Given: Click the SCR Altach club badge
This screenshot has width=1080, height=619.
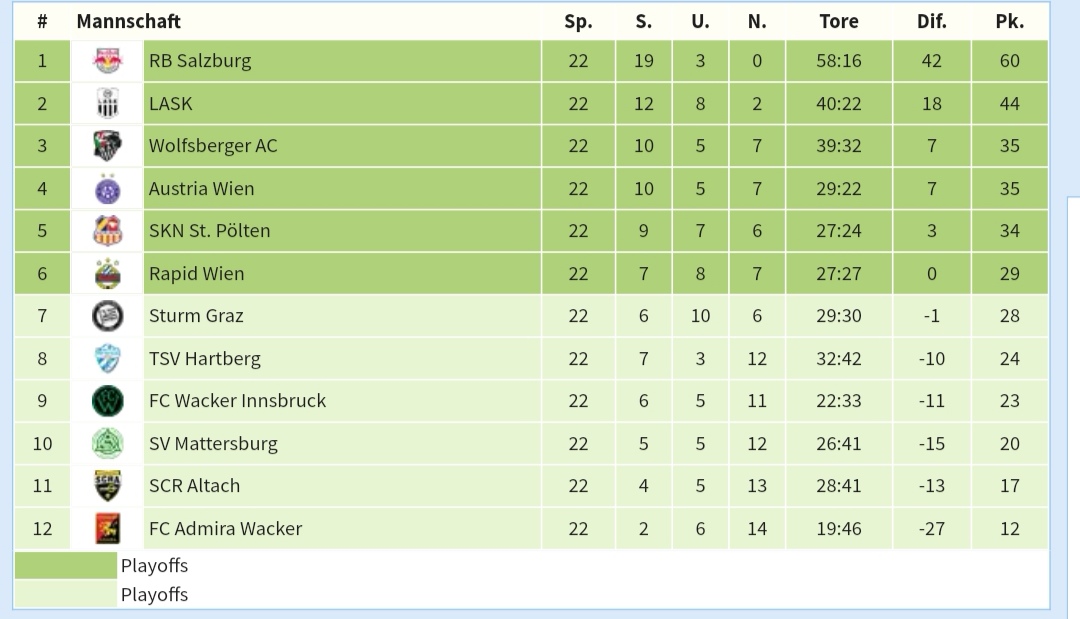Looking at the screenshot, I should [107, 486].
